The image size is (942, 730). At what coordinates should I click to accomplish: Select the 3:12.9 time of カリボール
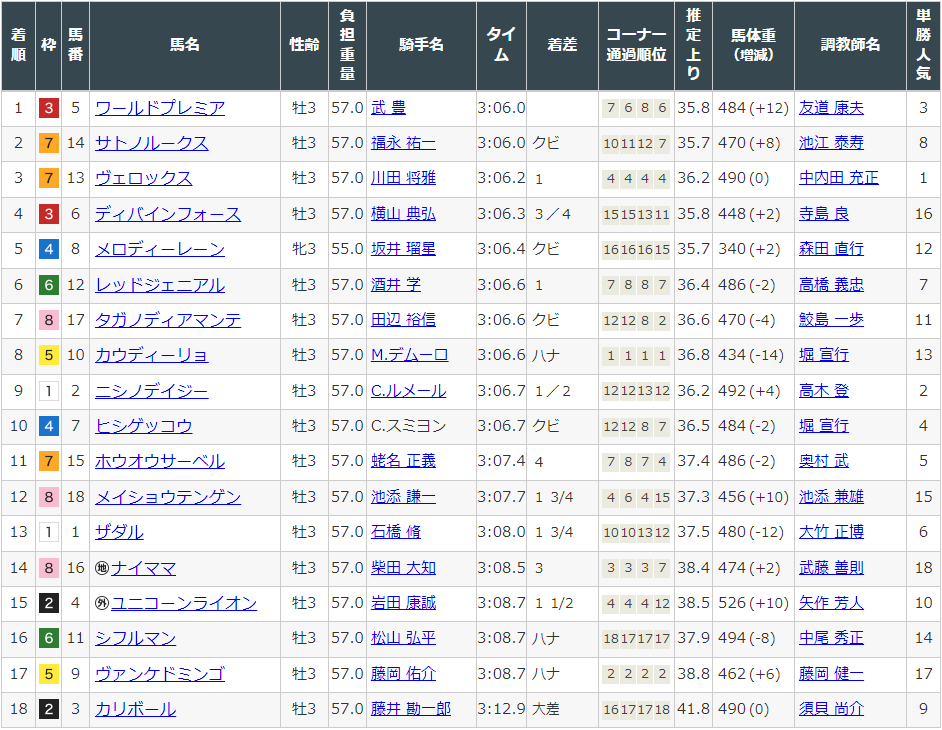point(501,709)
